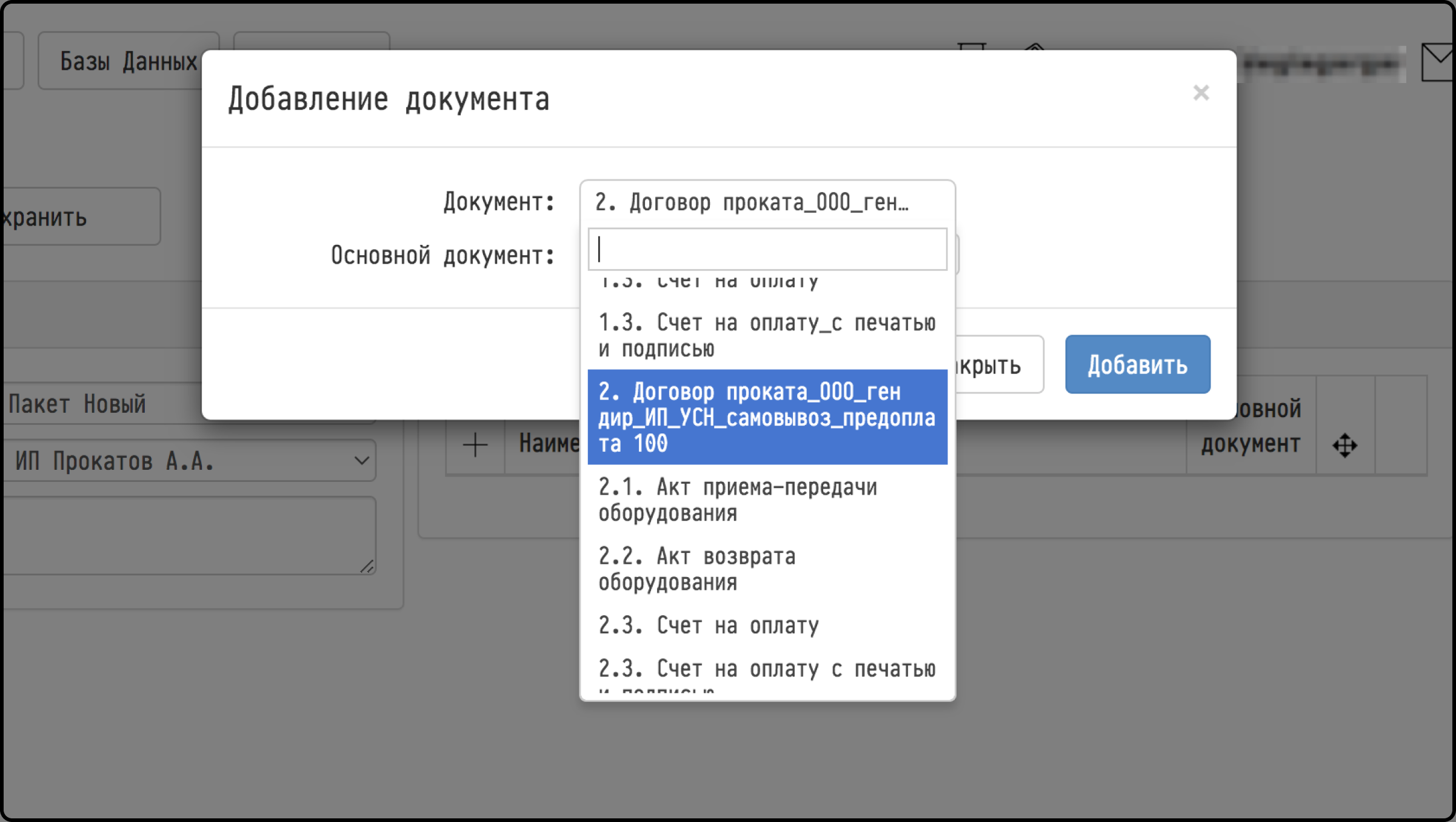Screen dimensions: 1456x822
Task: Click the move arrows icon in table
Action: click(x=1344, y=446)
